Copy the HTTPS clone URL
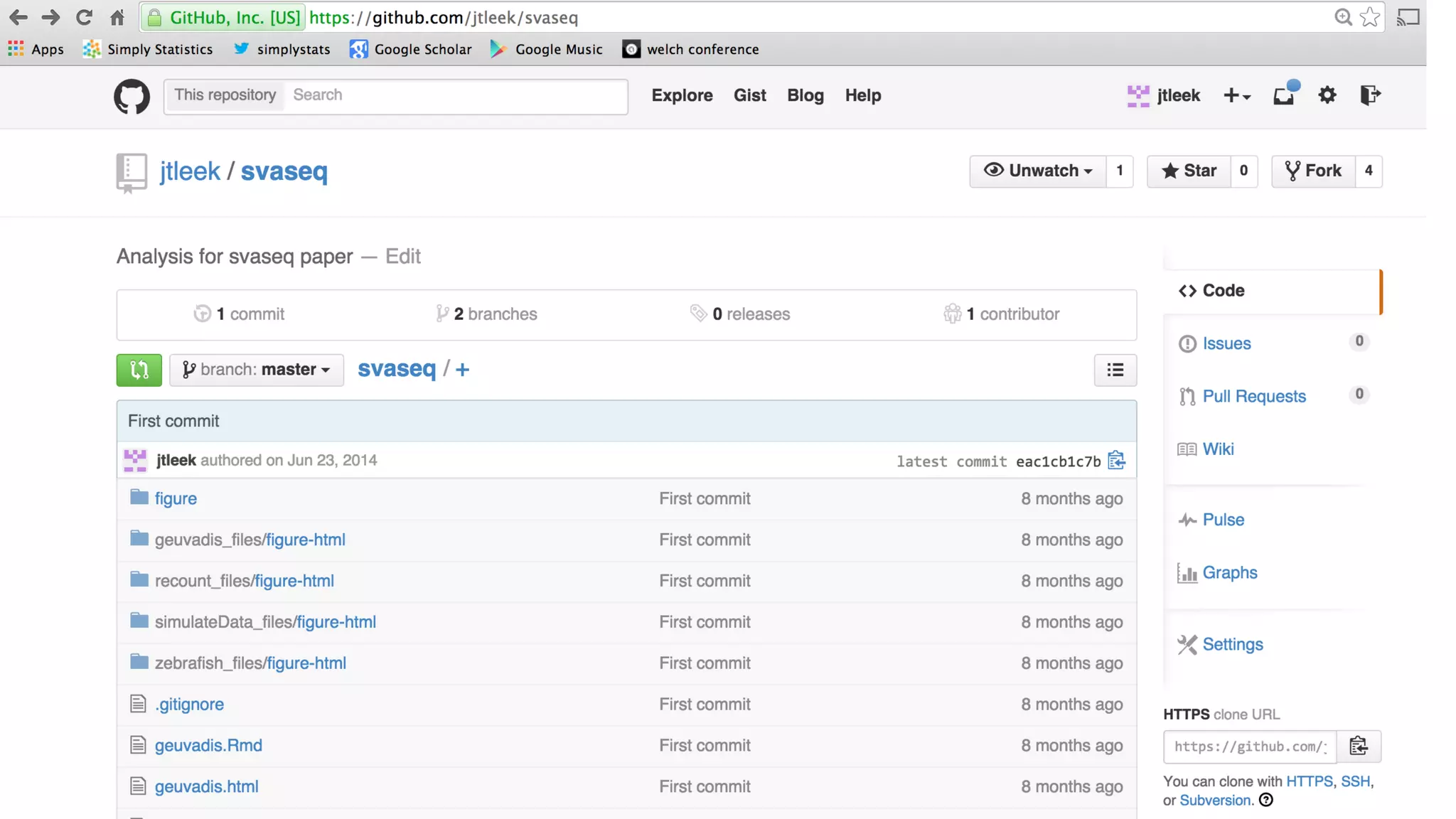Screen dimensions: 1456x819 point(1358,746)
